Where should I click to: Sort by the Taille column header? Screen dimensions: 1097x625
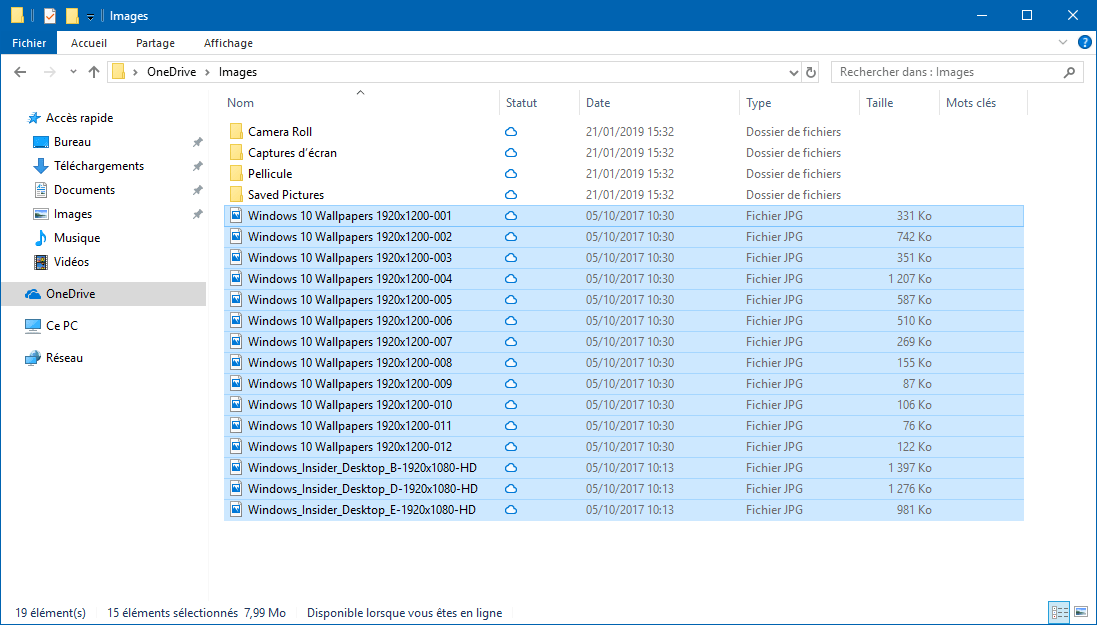898,103
